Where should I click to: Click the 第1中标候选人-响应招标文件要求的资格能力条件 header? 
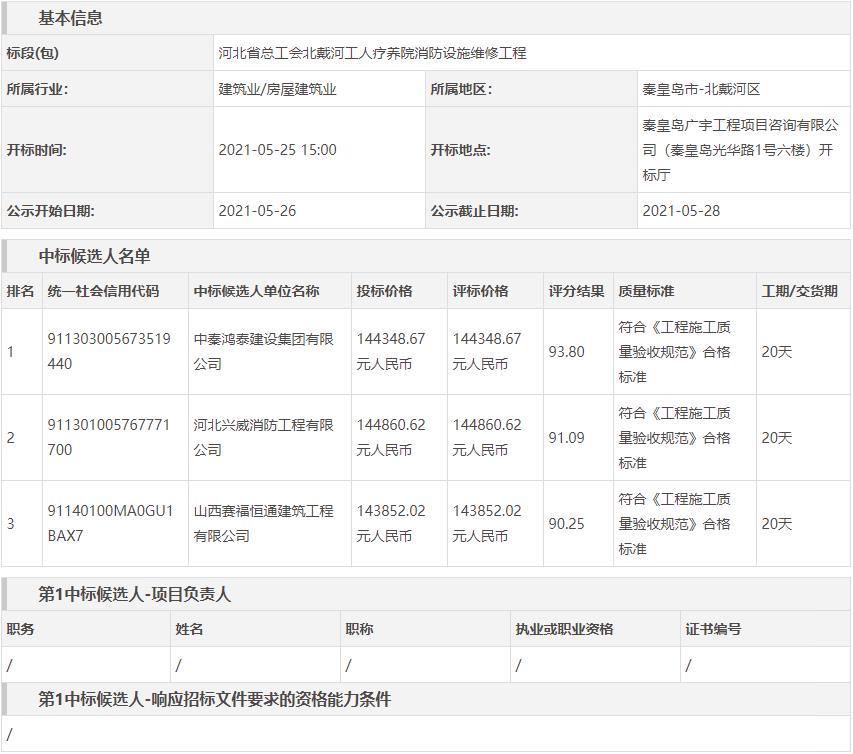(214, 700)
